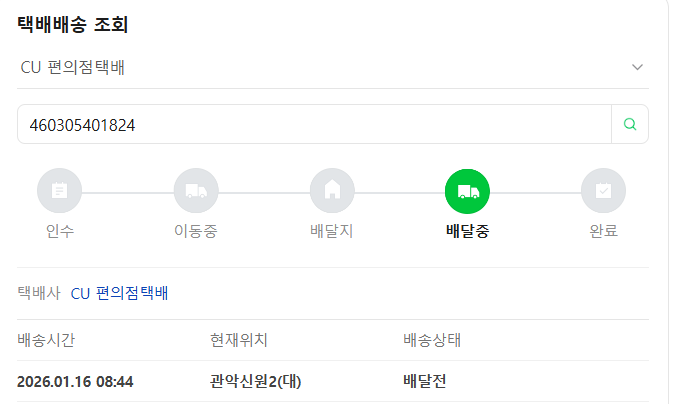Click the green 배달중 delivery truck icon
The width and height of the screenshot is (675, 404).
coord(468,191)
